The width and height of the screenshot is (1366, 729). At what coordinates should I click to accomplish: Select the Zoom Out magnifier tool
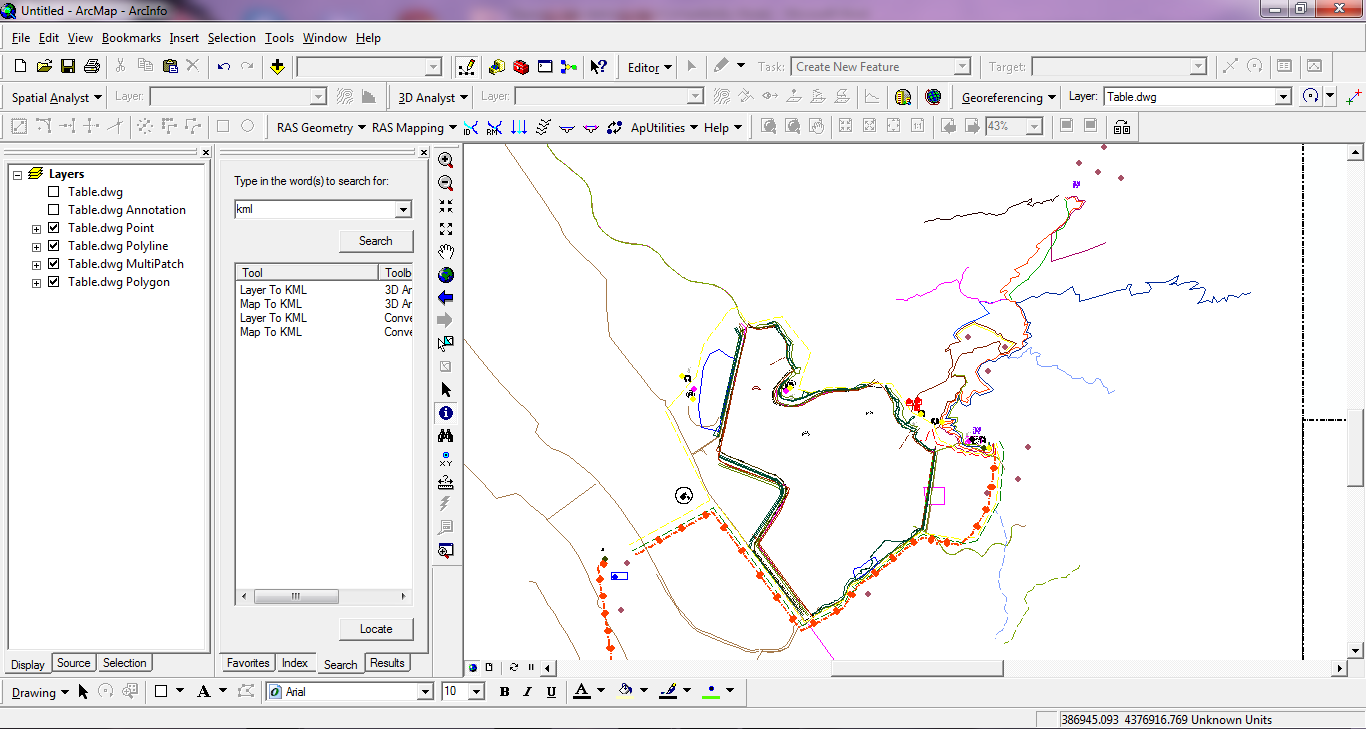446,183
